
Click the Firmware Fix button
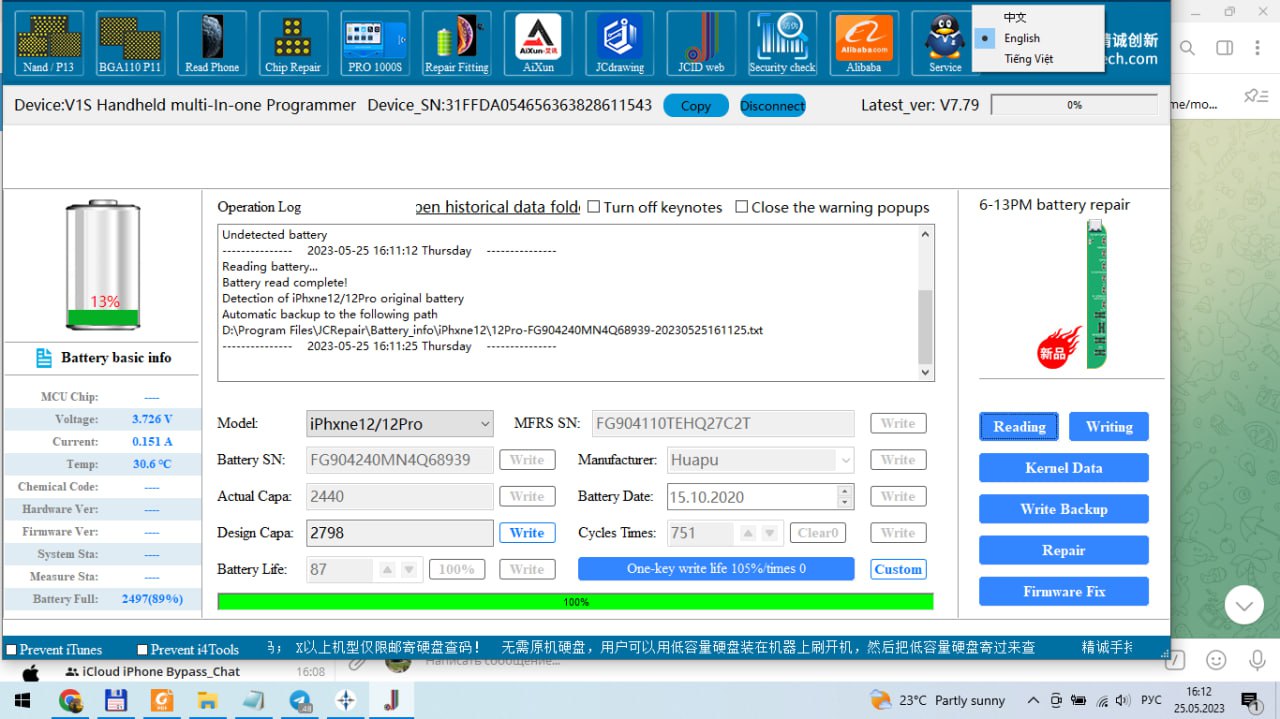(x=1063, y=591)
